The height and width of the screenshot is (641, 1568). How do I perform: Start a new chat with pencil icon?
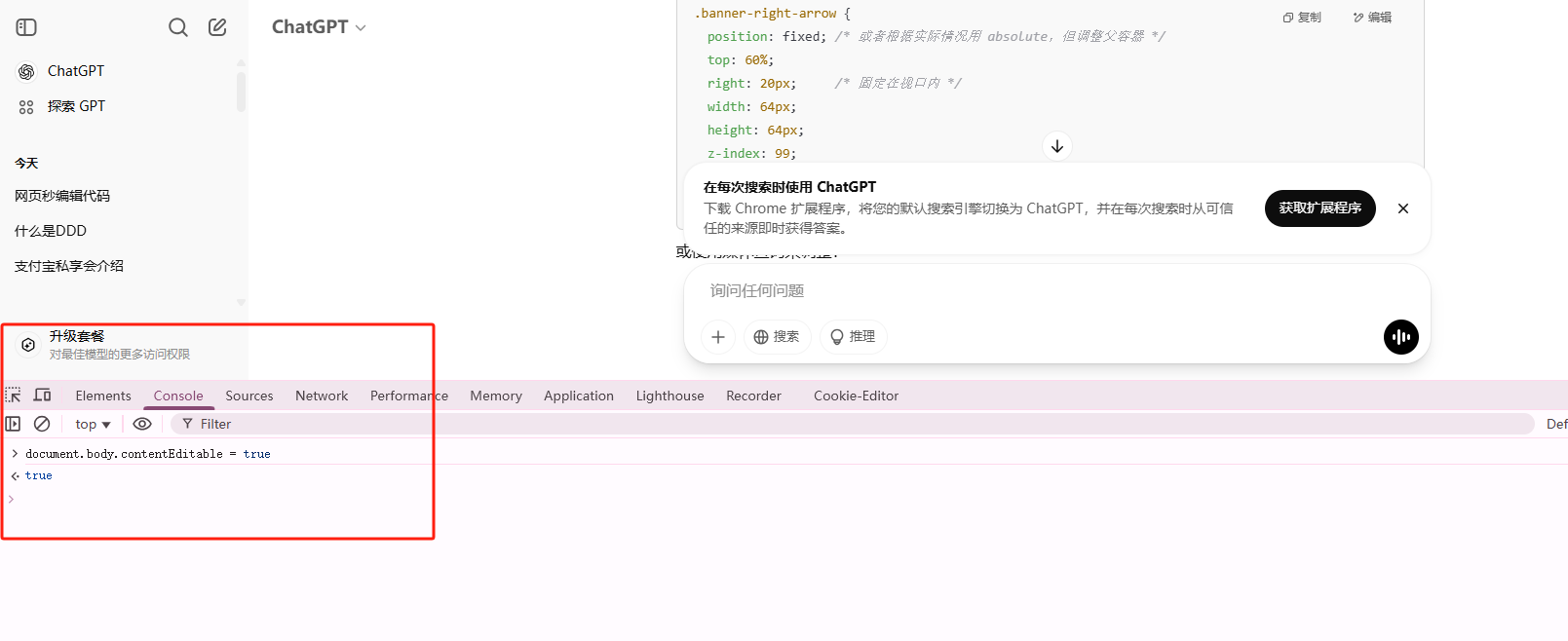click(x=217, y=27)
